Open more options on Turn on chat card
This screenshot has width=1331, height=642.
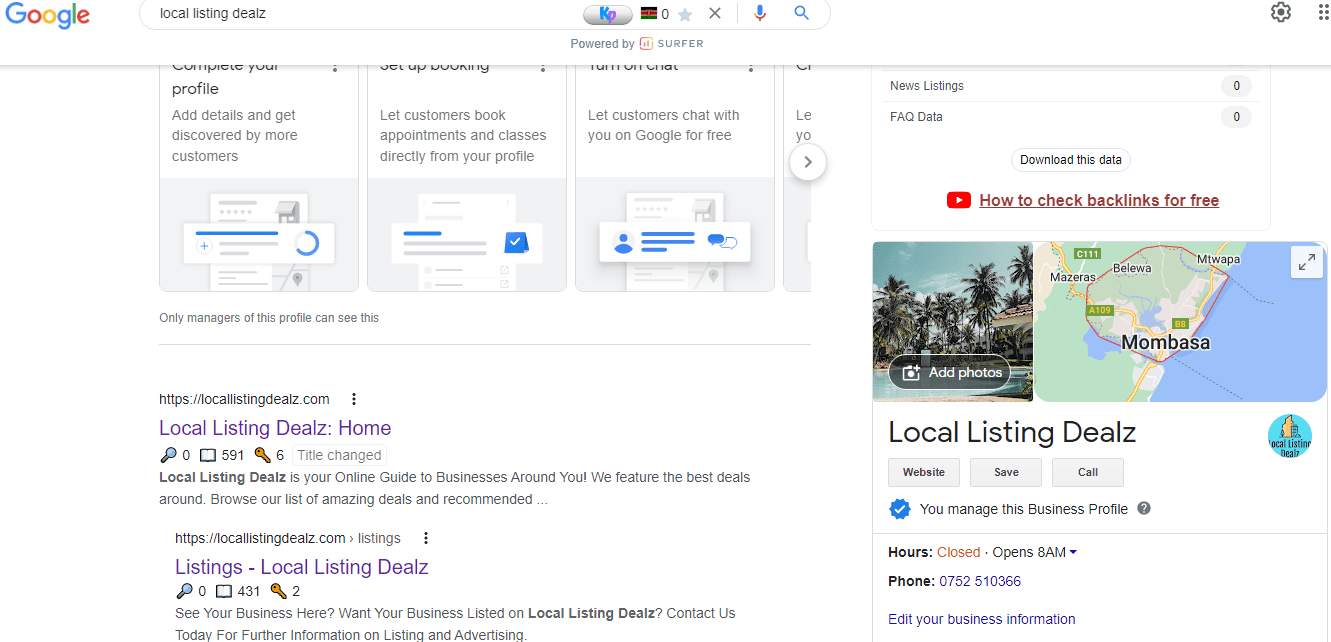pos(751,67)
